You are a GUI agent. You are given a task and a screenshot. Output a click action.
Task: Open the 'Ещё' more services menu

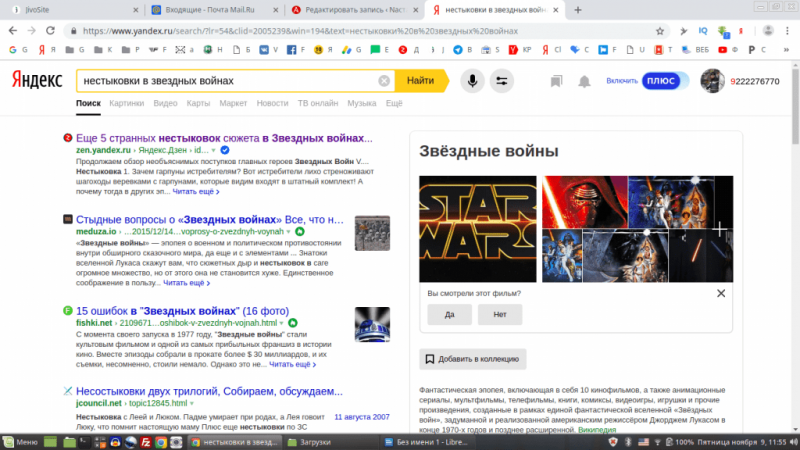tap(394, 103)
